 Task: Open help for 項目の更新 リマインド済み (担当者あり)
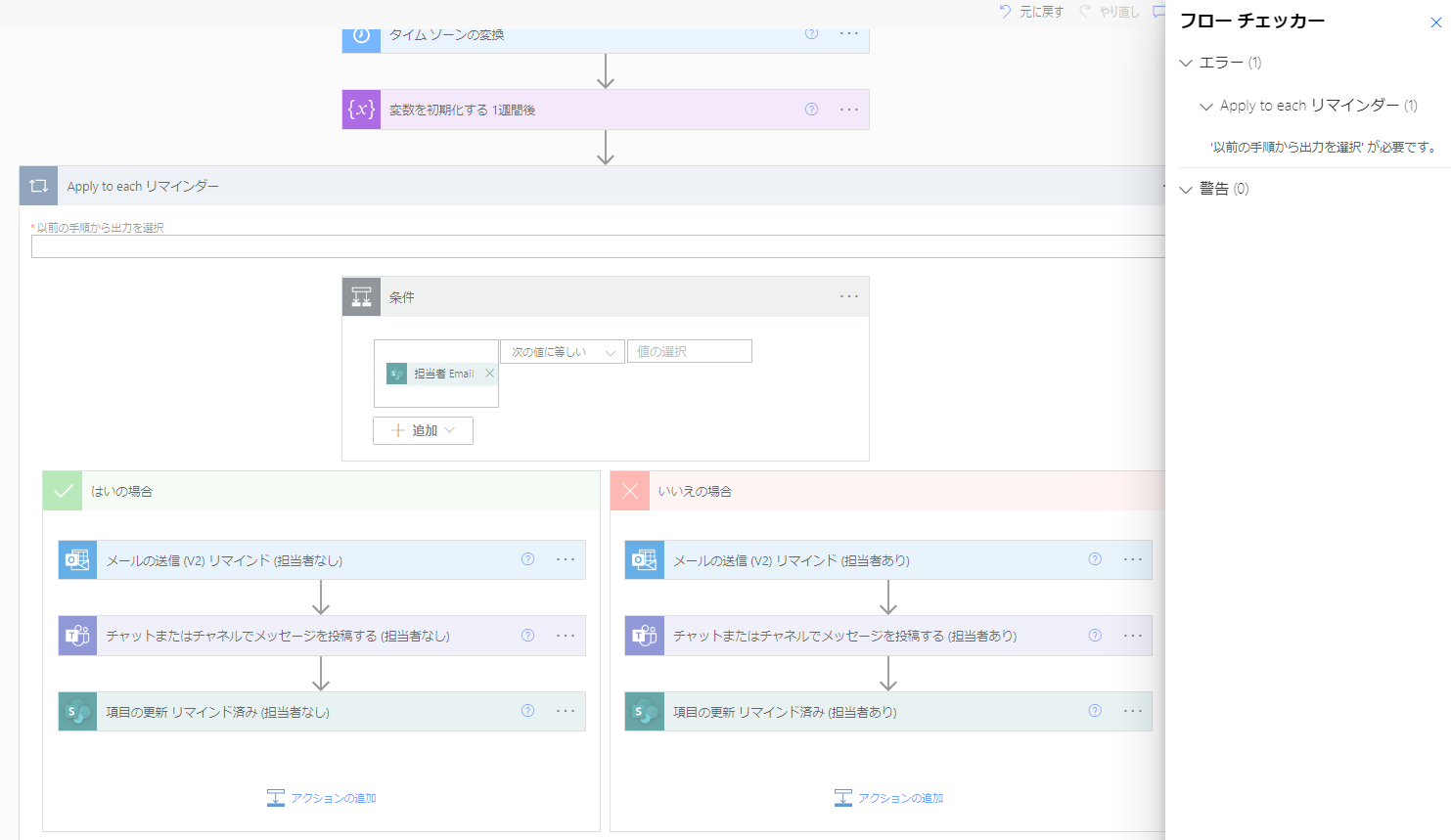[1095, 711]
